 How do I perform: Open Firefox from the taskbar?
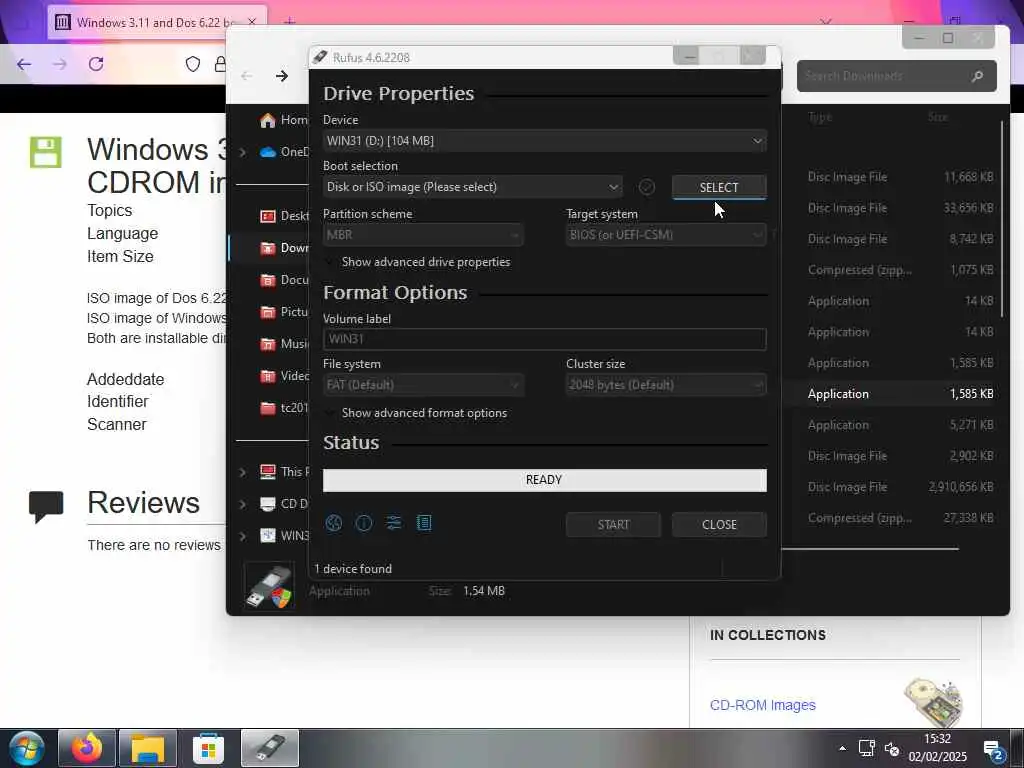tap(87, 748)
